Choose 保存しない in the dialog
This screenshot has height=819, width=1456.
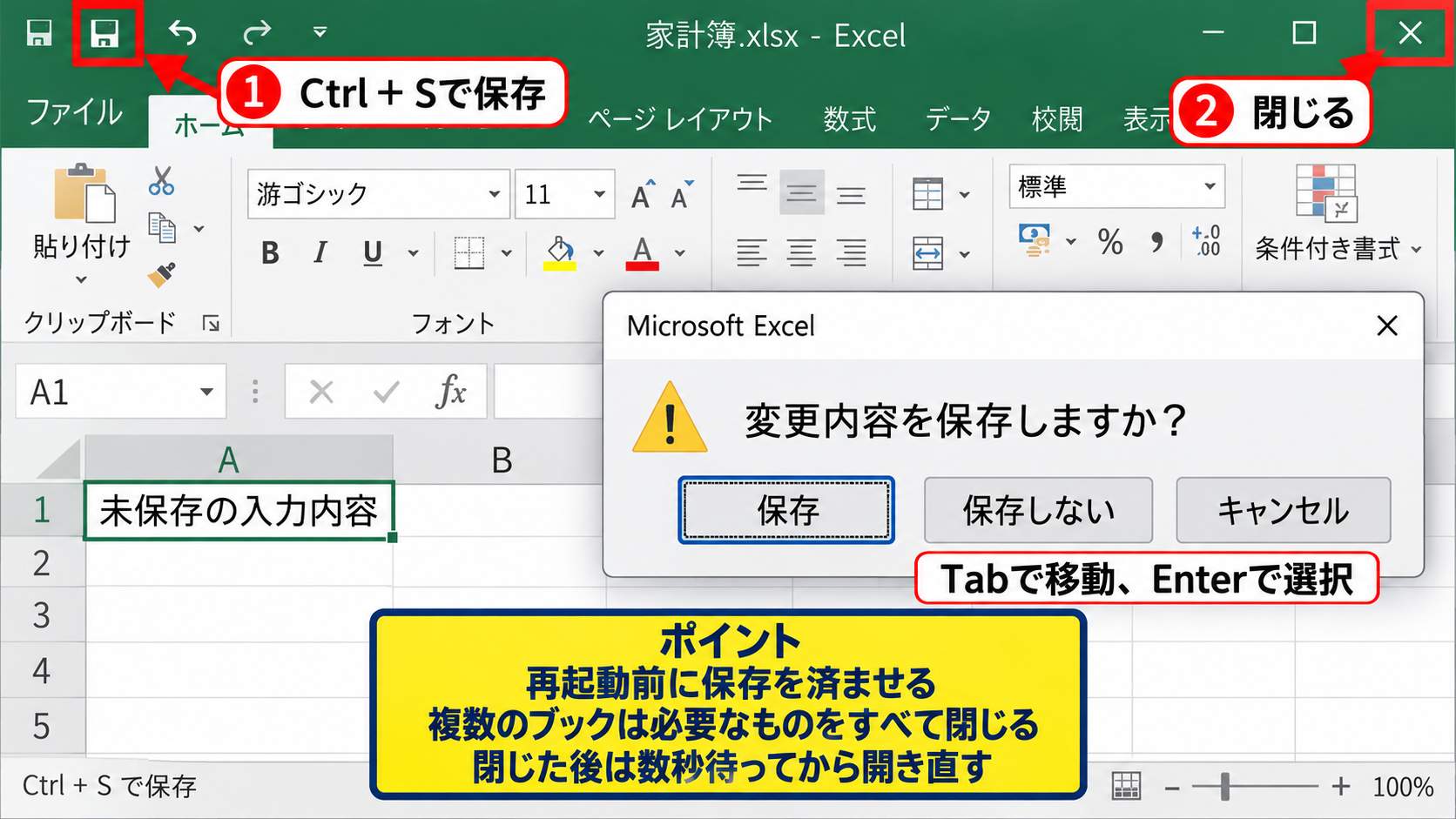point(1038,510)
